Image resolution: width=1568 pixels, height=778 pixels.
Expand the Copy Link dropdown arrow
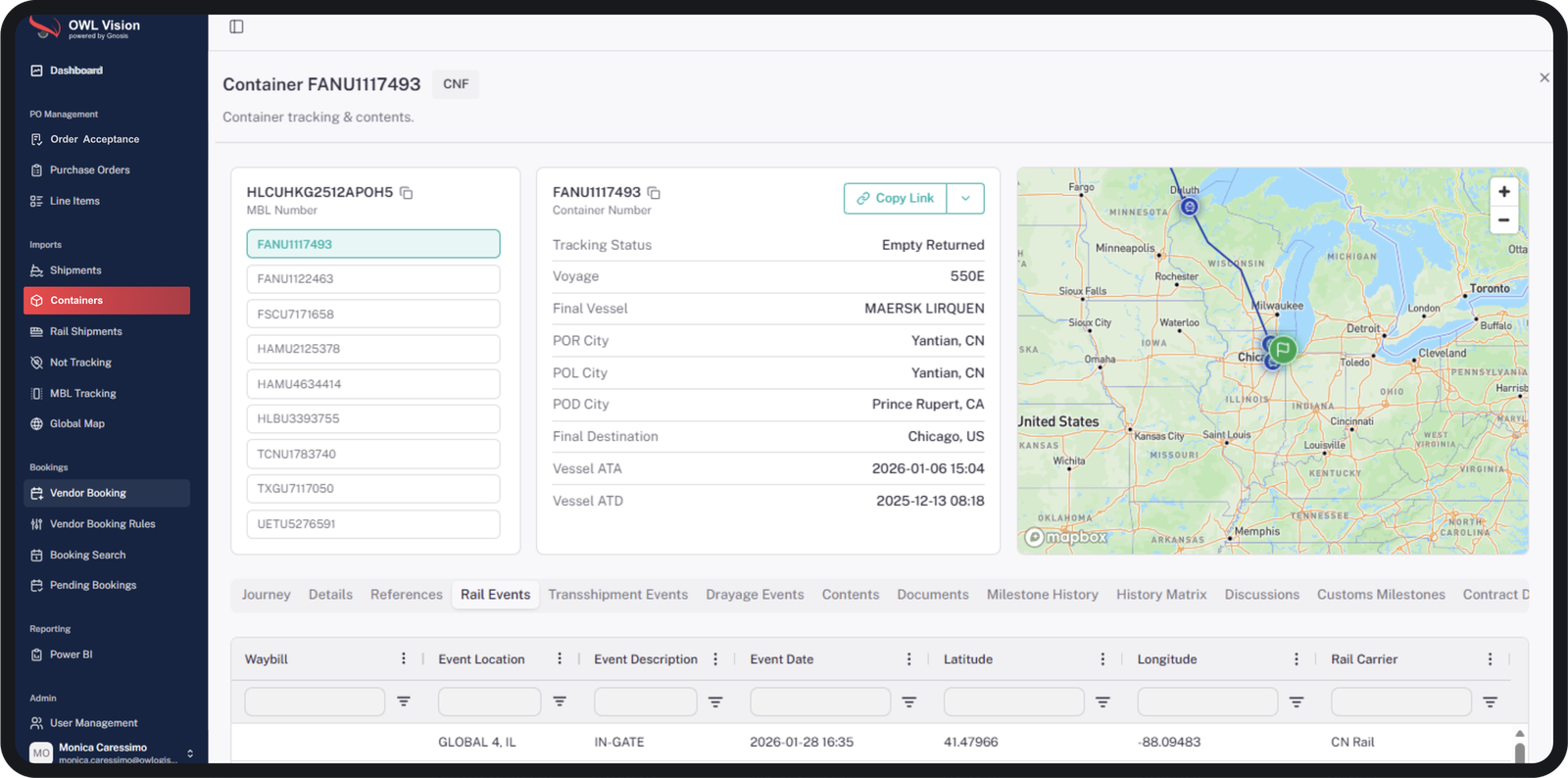965,198
